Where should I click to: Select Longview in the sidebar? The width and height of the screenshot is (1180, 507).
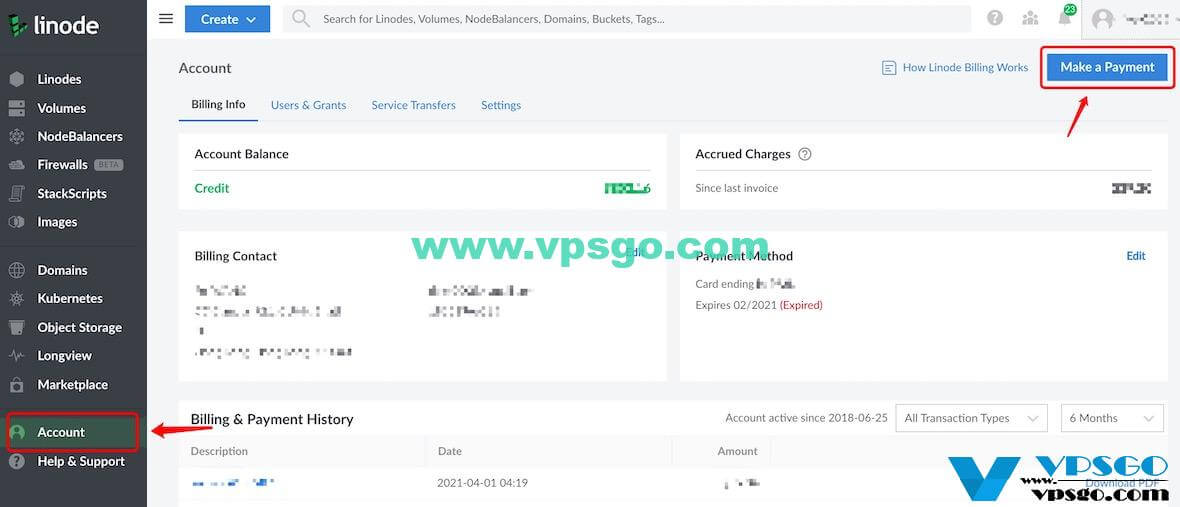(x=65, y=356)
